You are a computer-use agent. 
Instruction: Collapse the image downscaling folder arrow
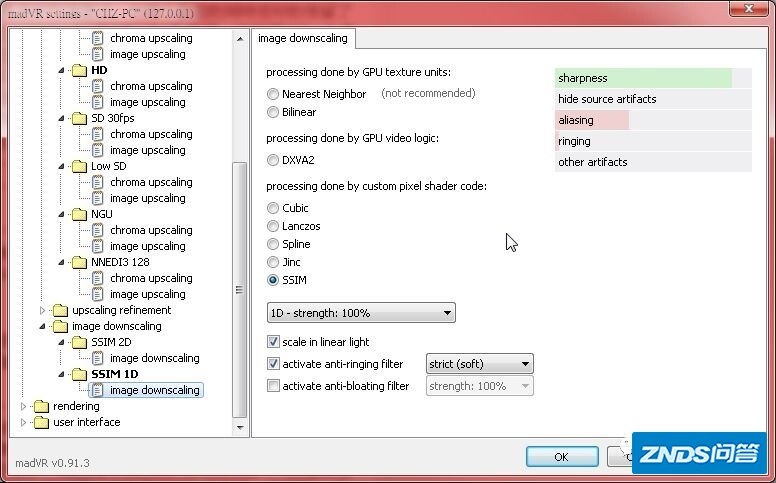coord(42,326)
